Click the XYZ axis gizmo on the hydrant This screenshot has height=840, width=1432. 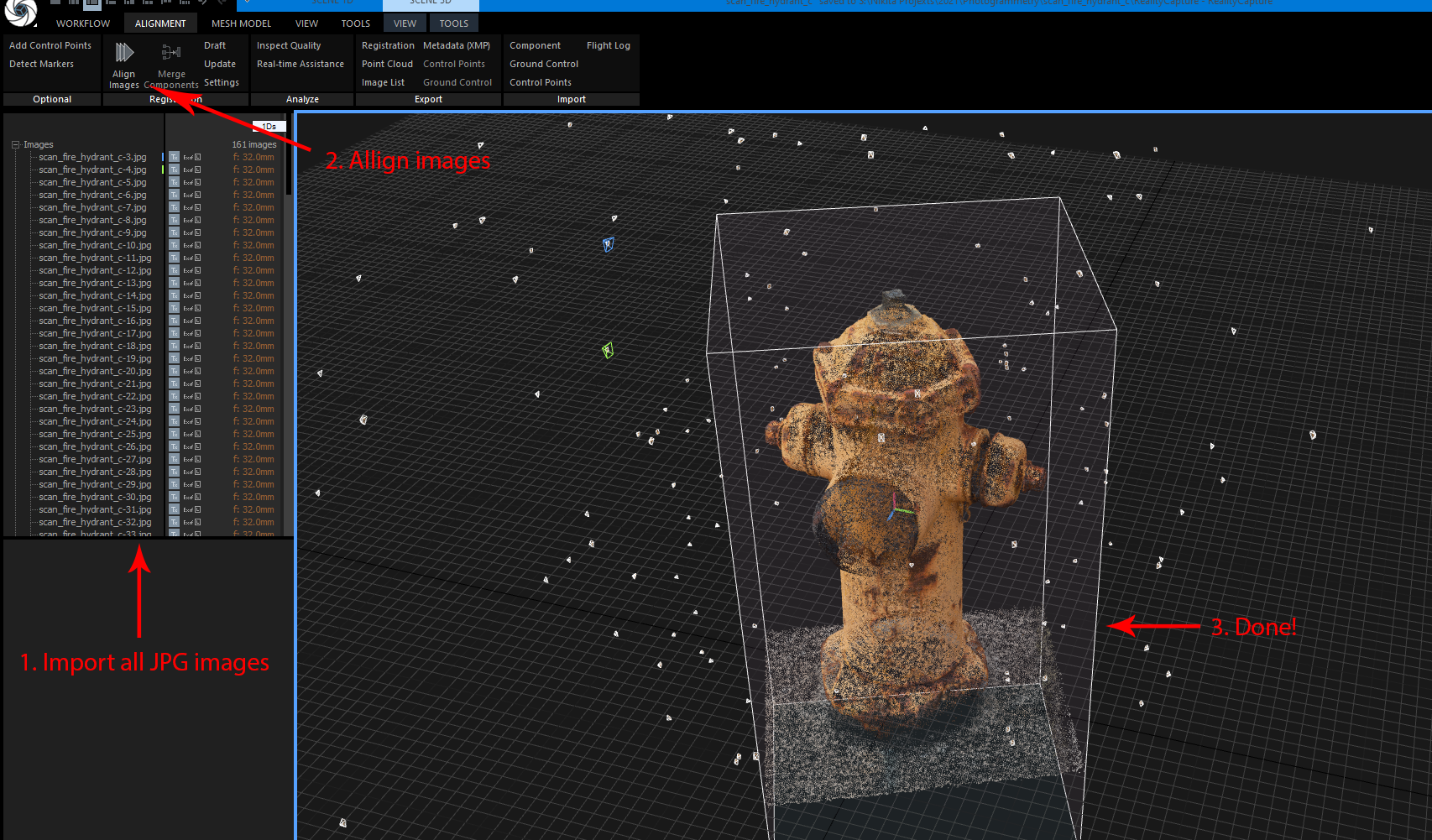pyautogui.click(x=896, y=509)
